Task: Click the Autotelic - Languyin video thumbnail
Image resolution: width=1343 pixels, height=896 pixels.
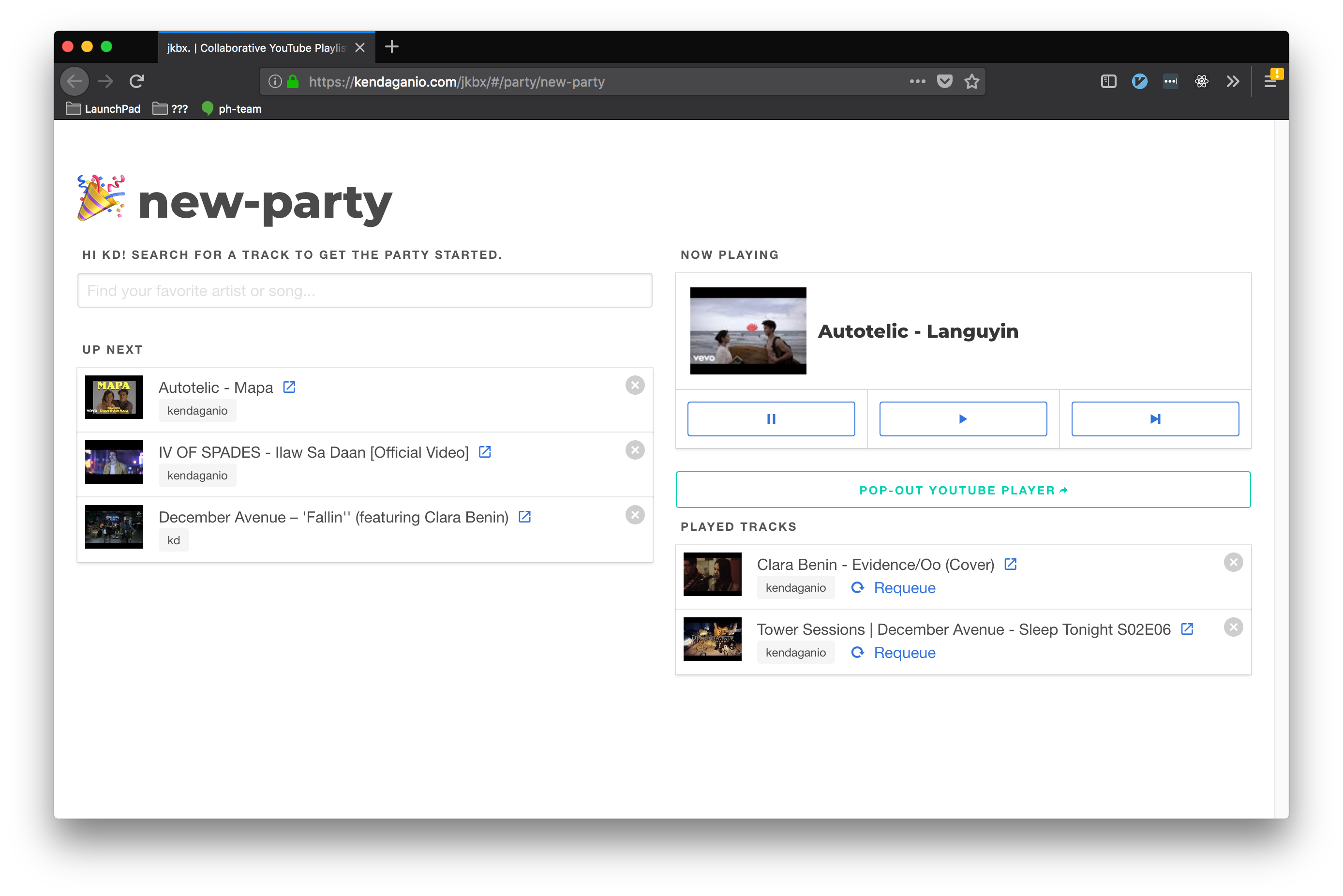Action: tap(748, 331)
